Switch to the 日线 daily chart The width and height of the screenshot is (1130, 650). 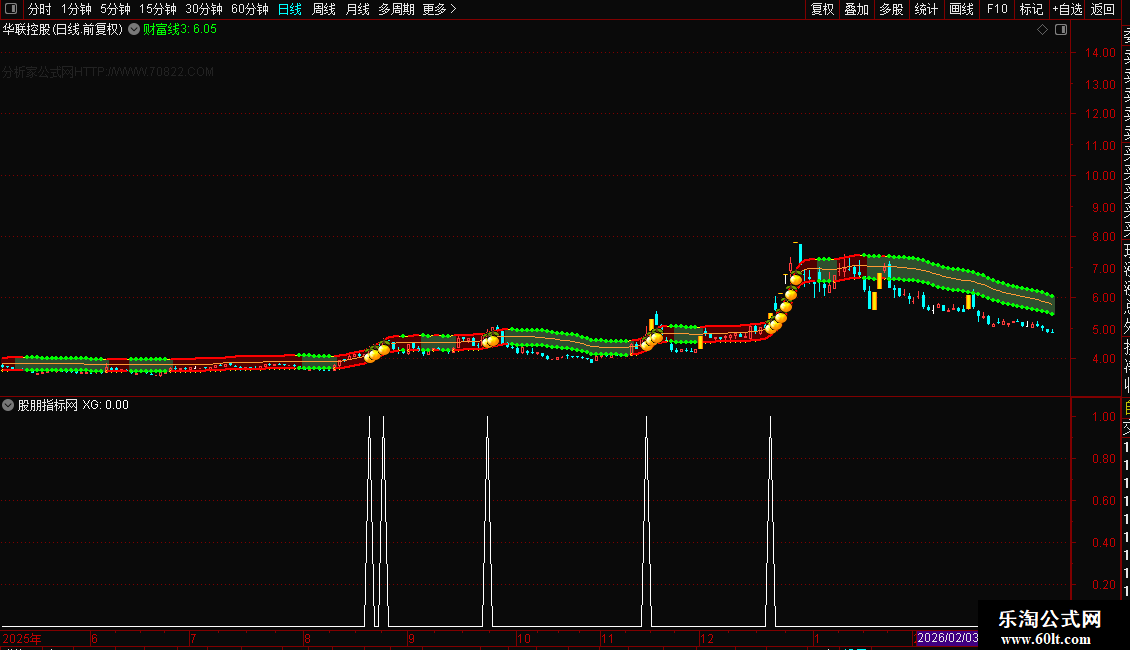tap(290, 9)
